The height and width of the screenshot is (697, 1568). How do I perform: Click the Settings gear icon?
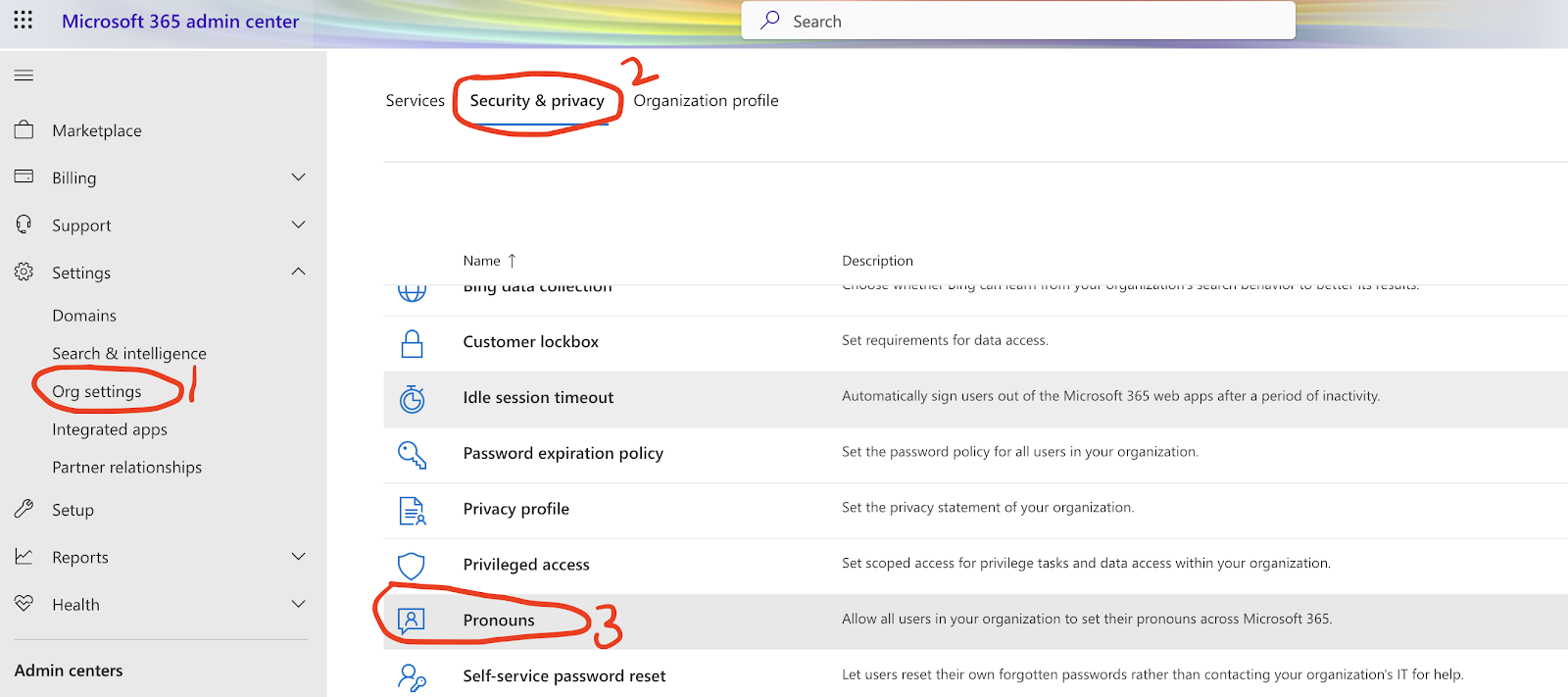click(x=24, y=272)
